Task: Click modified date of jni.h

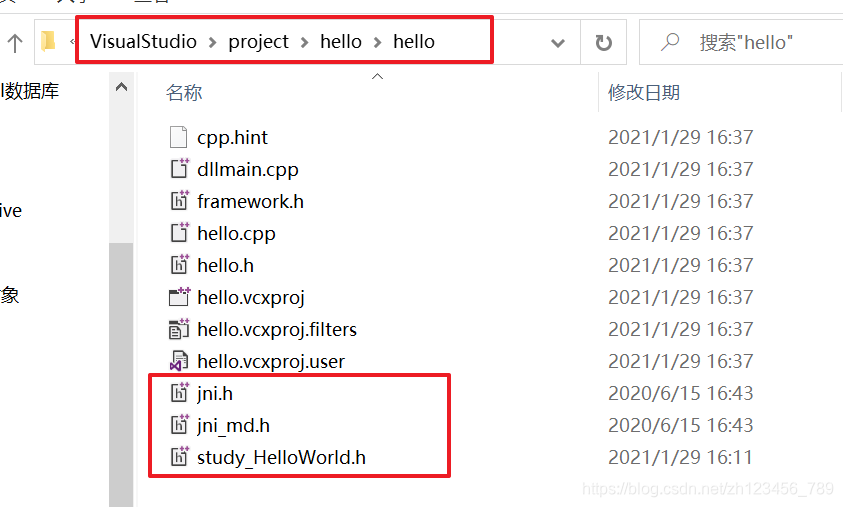Action: pyautogui.click(x=681, y=394)
